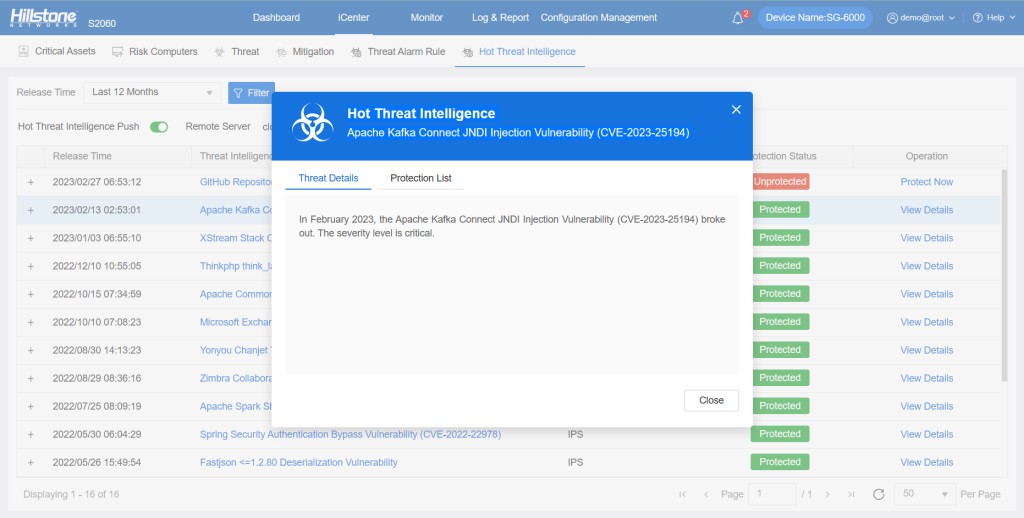
Task: Open the Help dropdown menu
Action: [x=993, y=18]
